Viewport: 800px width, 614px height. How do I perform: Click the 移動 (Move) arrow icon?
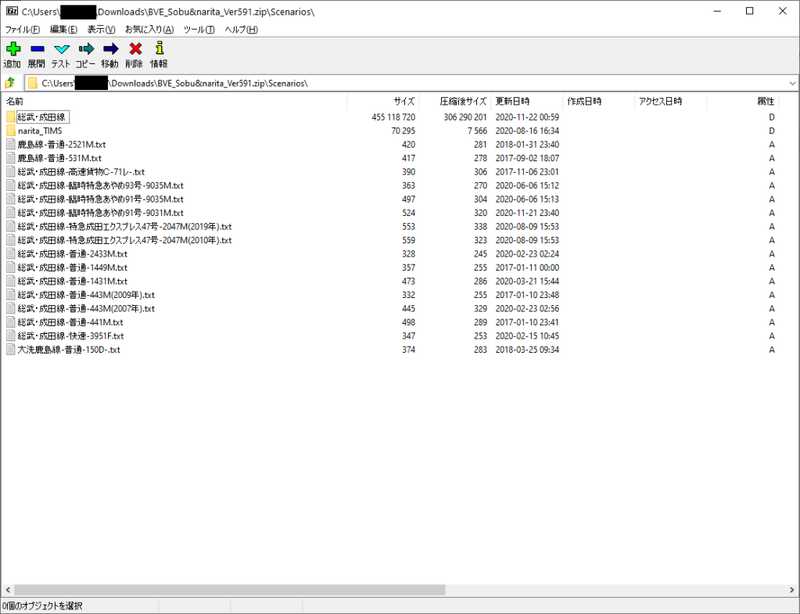pyautogui.click(x=110, y=49)
